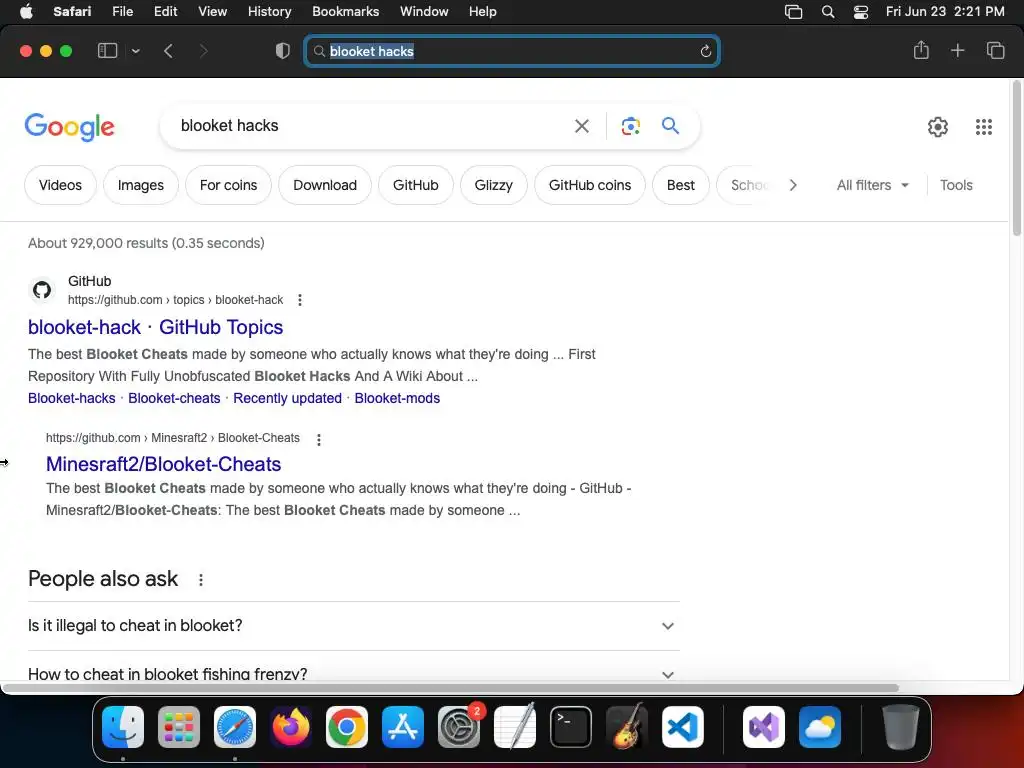Image resolution: width=1024 pixels, height=768 pixels.
Task: Click the Safari sidebar toggle icon
Action: pos(107,51)
